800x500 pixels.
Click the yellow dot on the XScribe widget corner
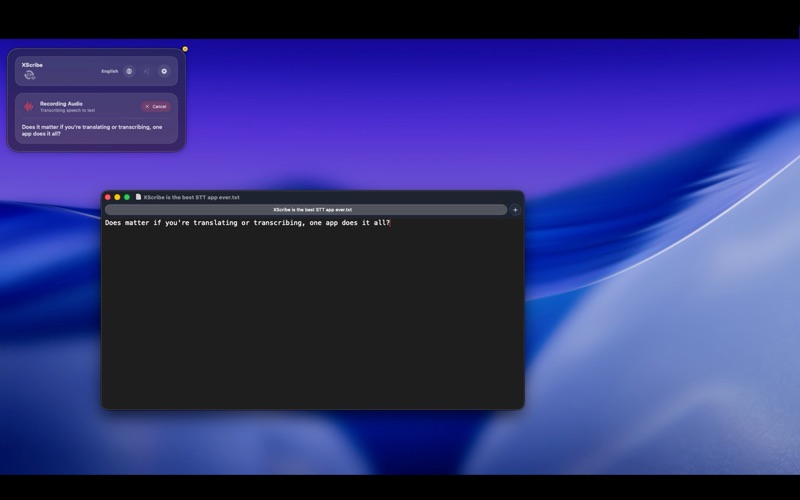pyautogui.click(x=185, y=49)
